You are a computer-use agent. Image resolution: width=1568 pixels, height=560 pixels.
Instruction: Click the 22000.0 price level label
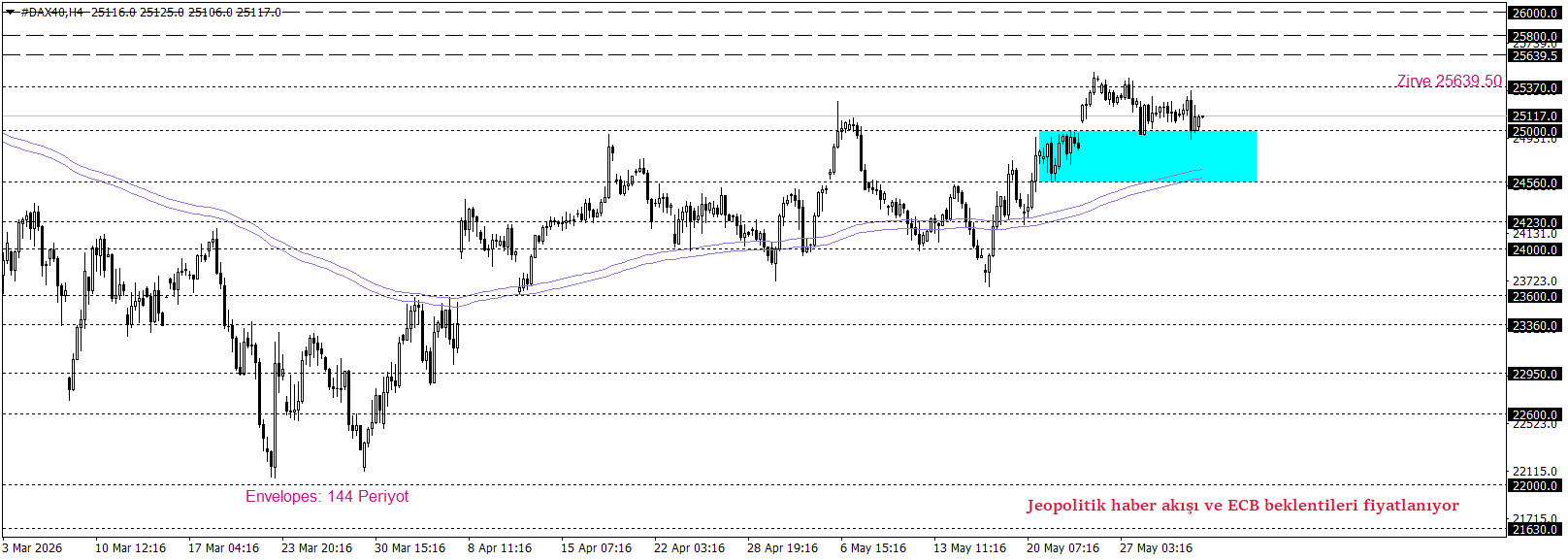pos(1535,485)
